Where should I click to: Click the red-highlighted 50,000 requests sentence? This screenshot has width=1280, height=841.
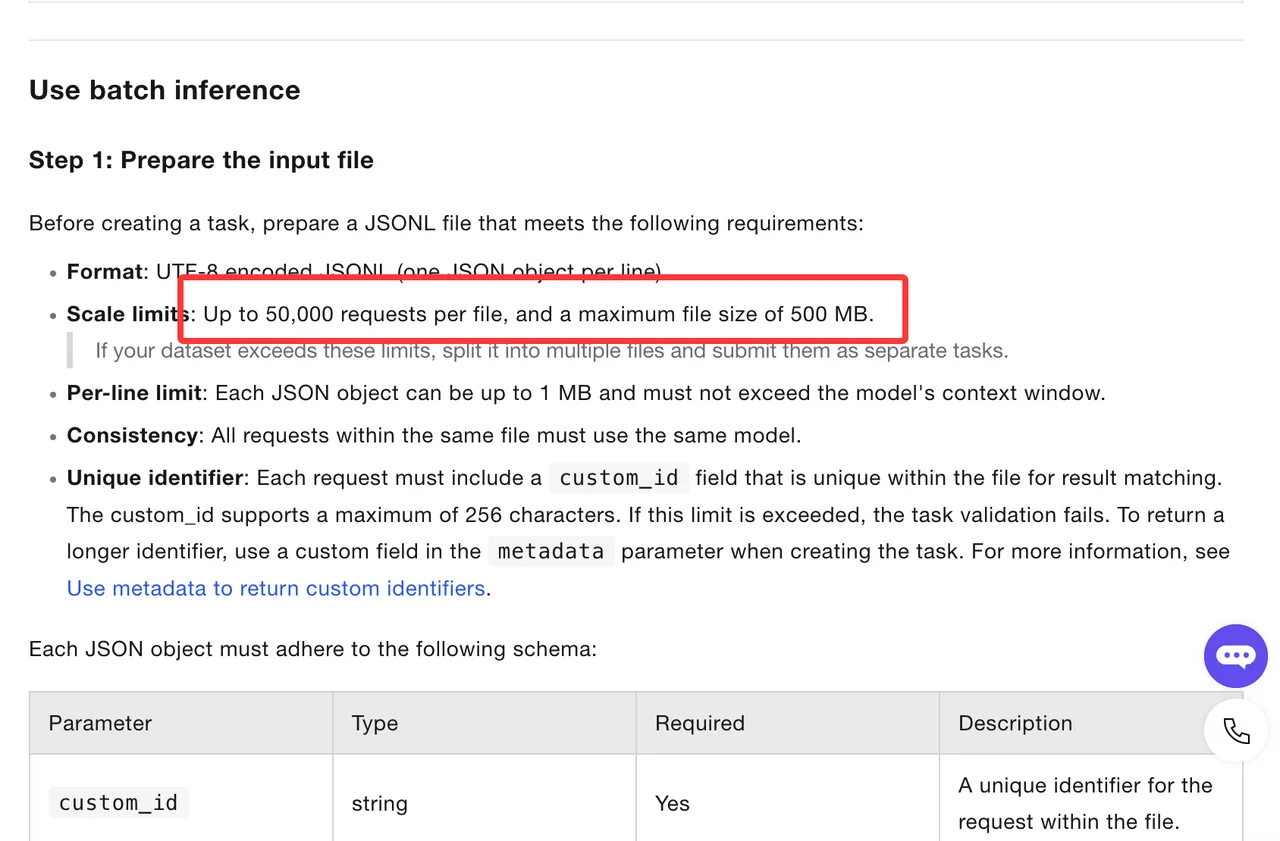(539, 314)
